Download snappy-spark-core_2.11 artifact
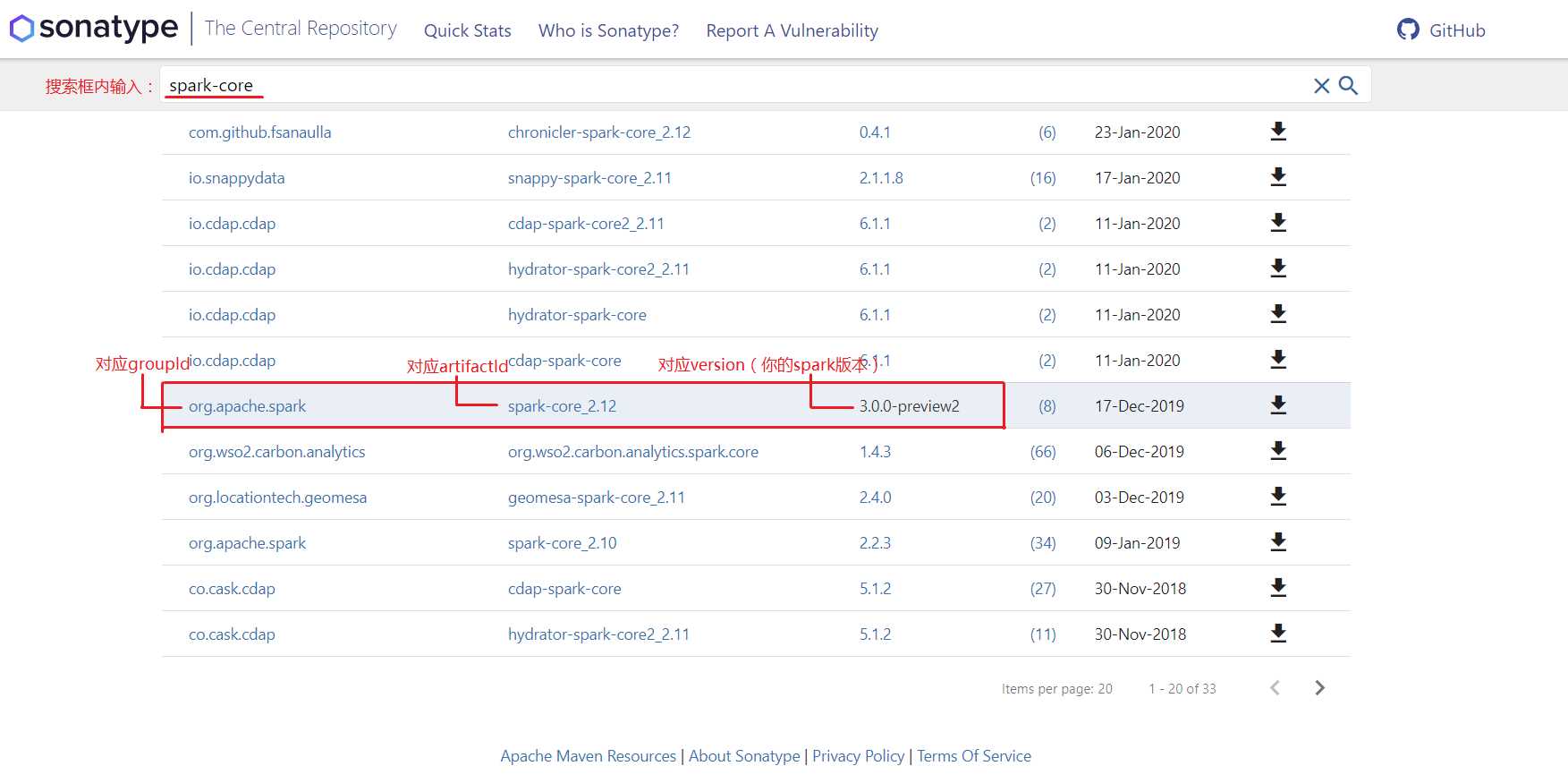The width and height of the screenshot is (1568, 783). pyautogui.click(x=1278, y=177)
